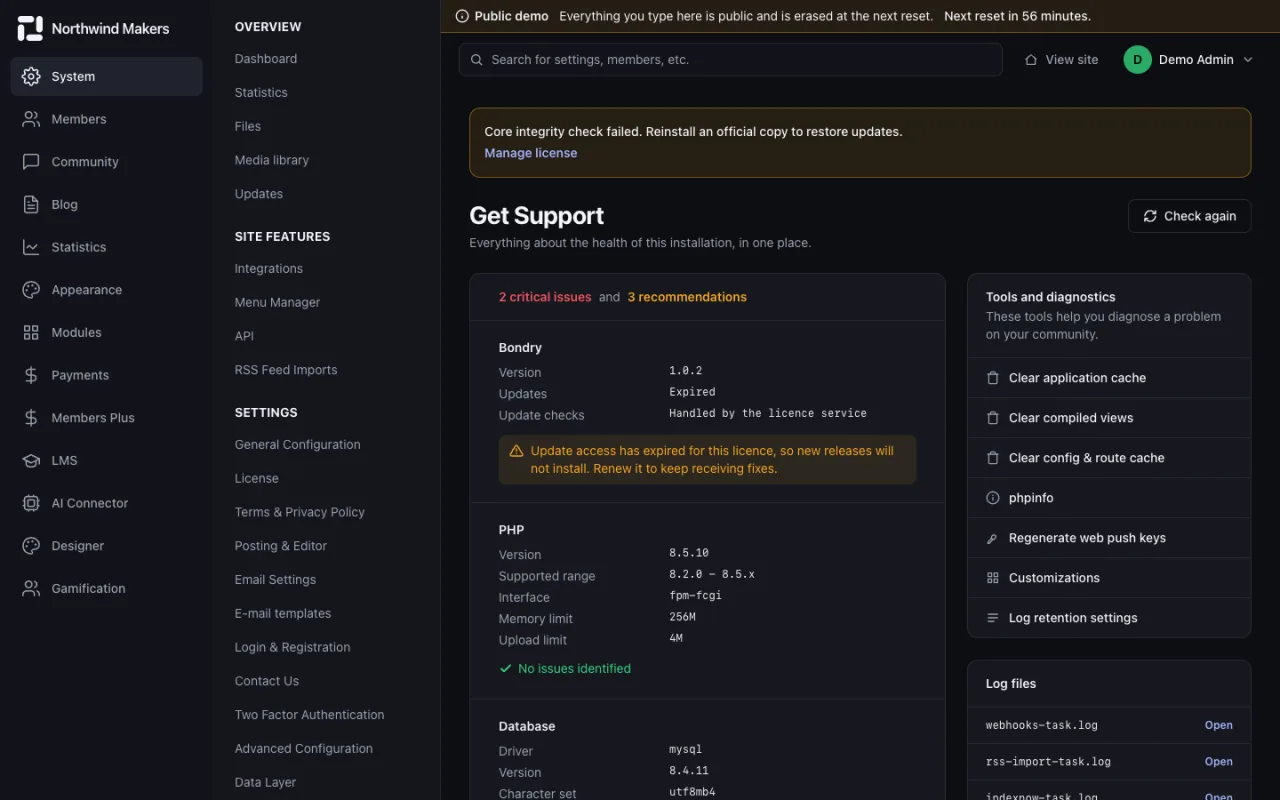Click the Payments dollar icon
The width and height of the screenshot is (1280, 800).
tap(31, 375)
